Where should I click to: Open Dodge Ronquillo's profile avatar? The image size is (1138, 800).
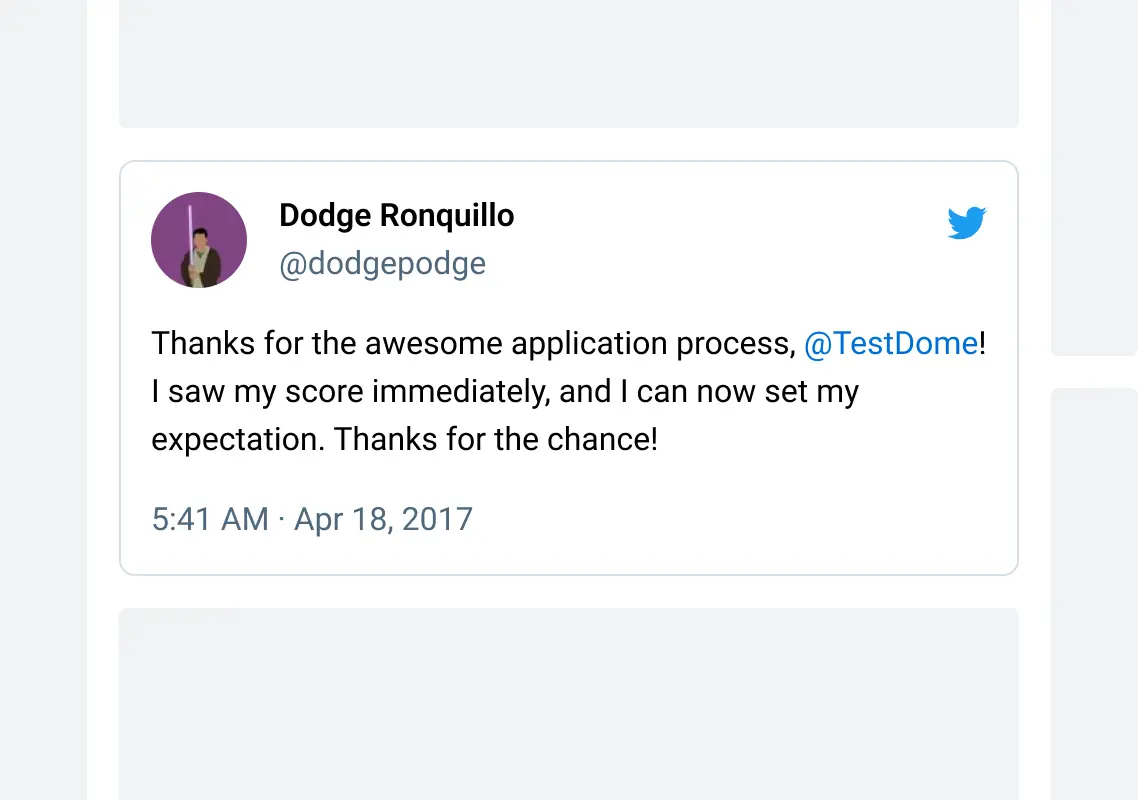coord(199,239)
